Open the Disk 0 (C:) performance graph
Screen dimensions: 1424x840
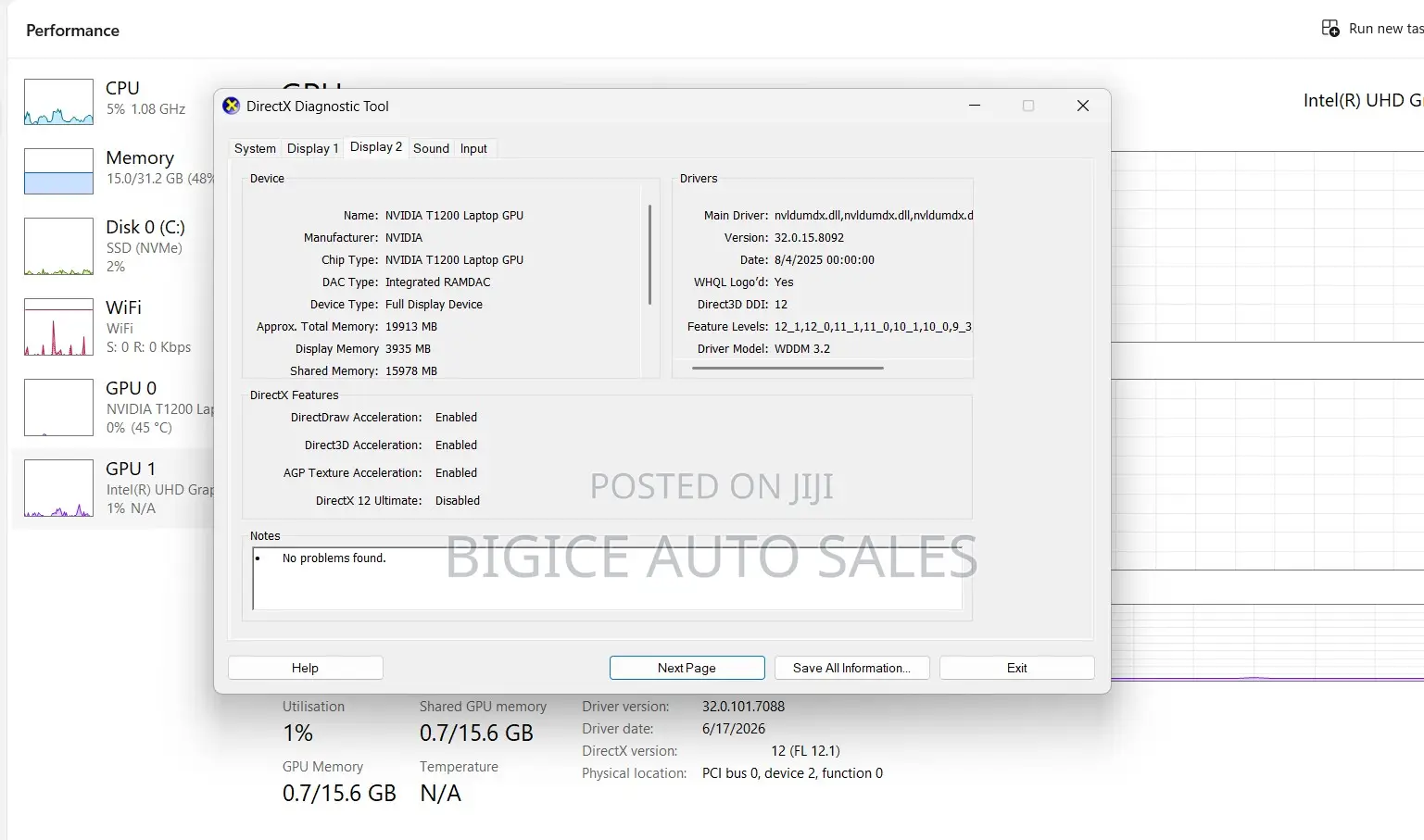pyautogui.click(x=58, y=246)
